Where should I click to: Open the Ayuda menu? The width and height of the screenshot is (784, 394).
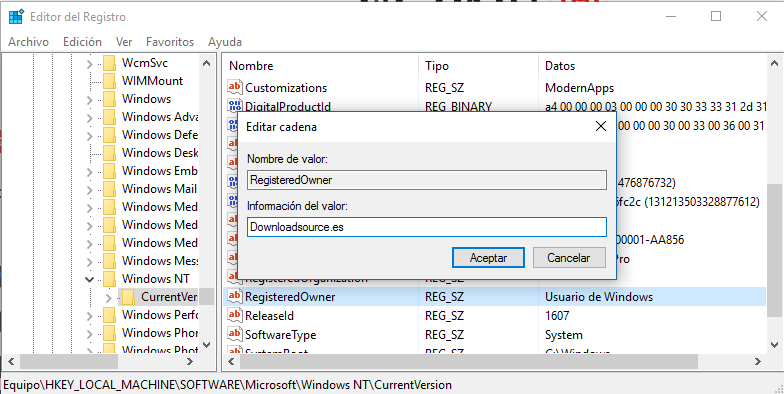coord(225,42)
